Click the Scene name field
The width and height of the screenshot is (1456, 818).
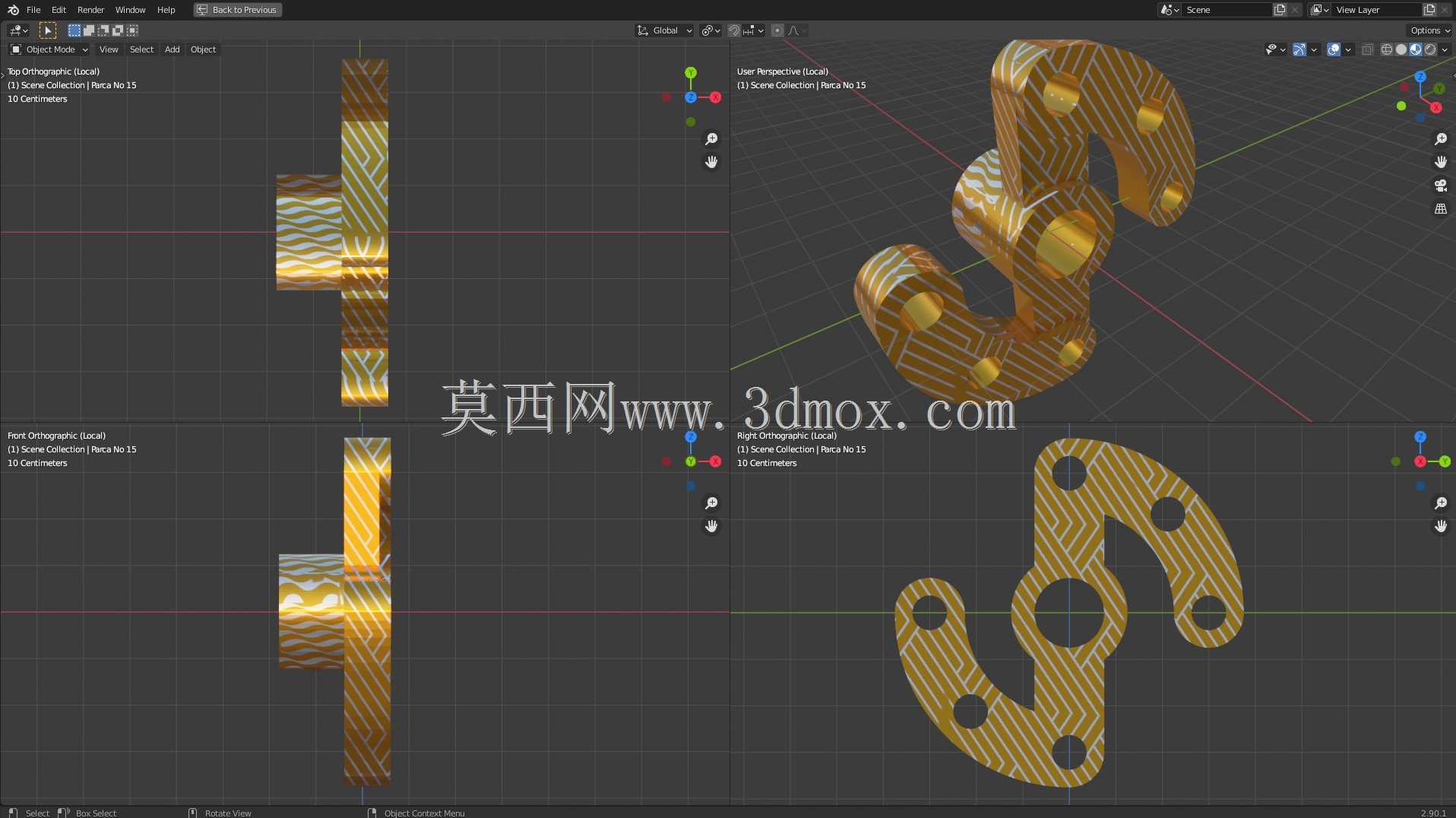(x=1227, y=10)
